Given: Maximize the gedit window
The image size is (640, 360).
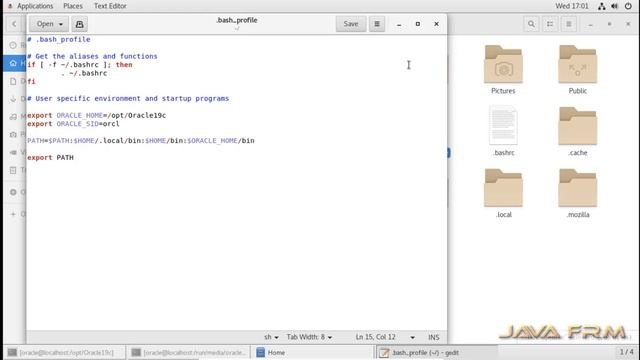Looking at the screenshot, I should [418, 24].
